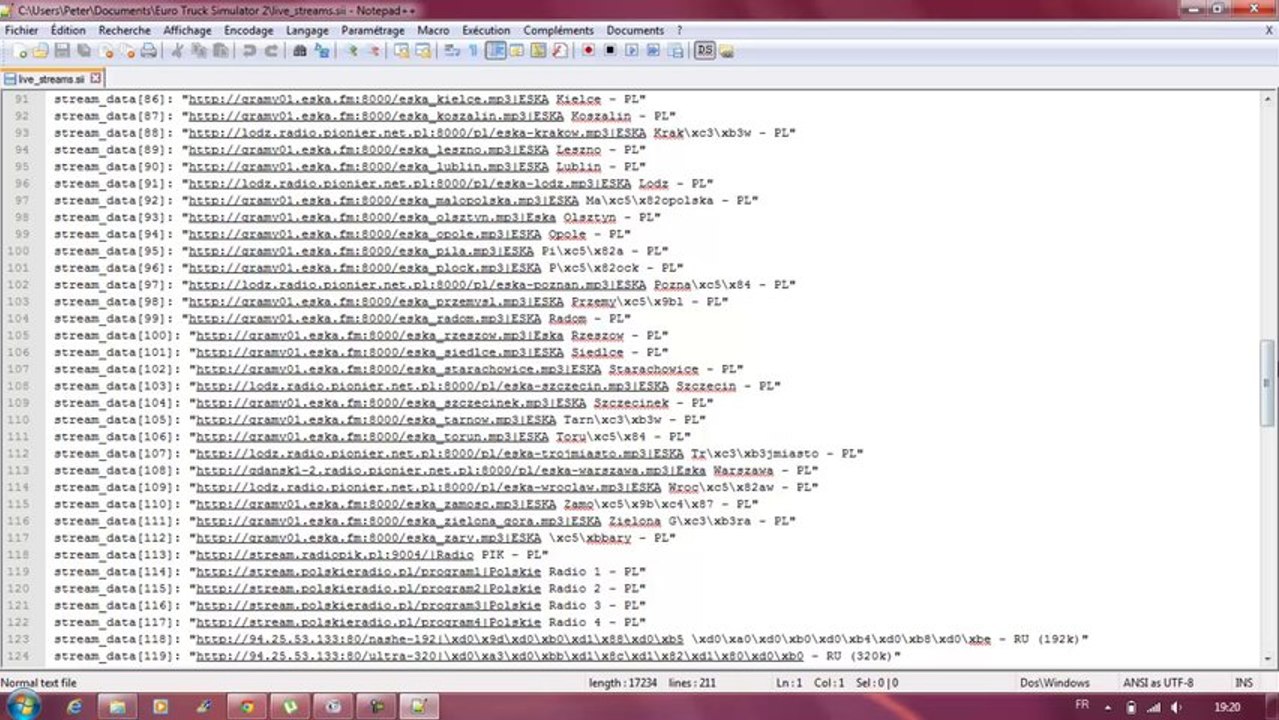Click the Zoom Out icon
1279x720 pixels.
click(374, 50)
